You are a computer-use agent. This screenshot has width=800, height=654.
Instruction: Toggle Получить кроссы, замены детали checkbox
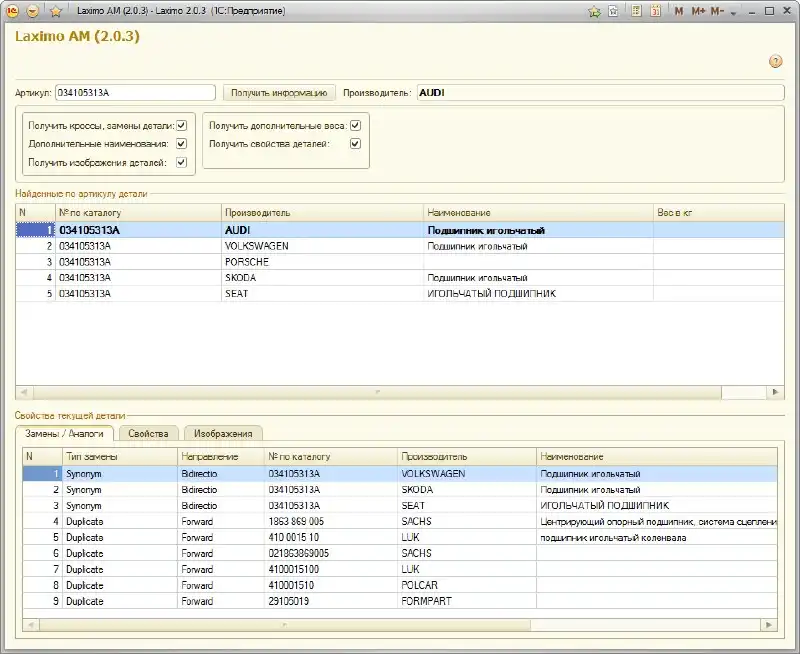tap(182, 125)
